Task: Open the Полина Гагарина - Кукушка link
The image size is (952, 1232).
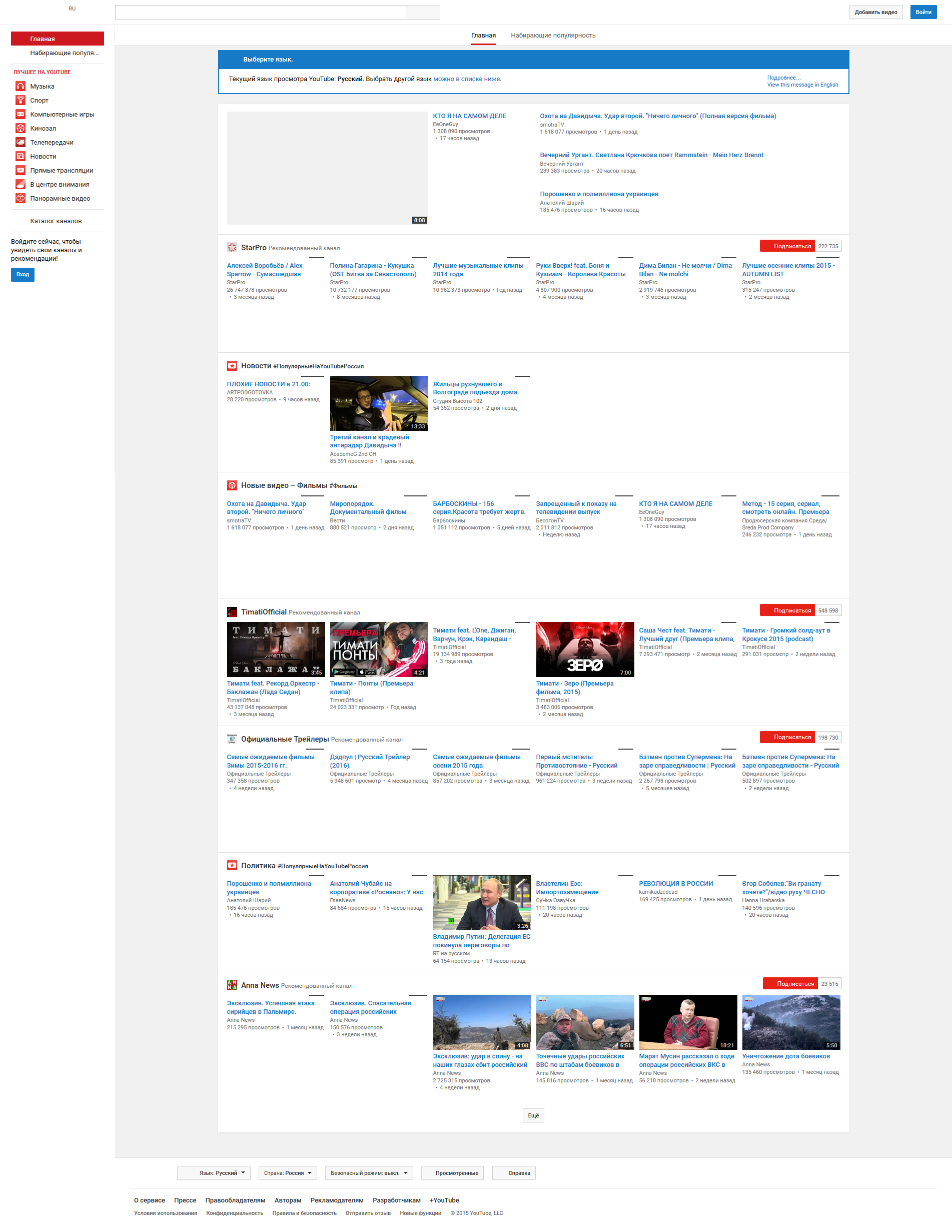Action: 373,270
